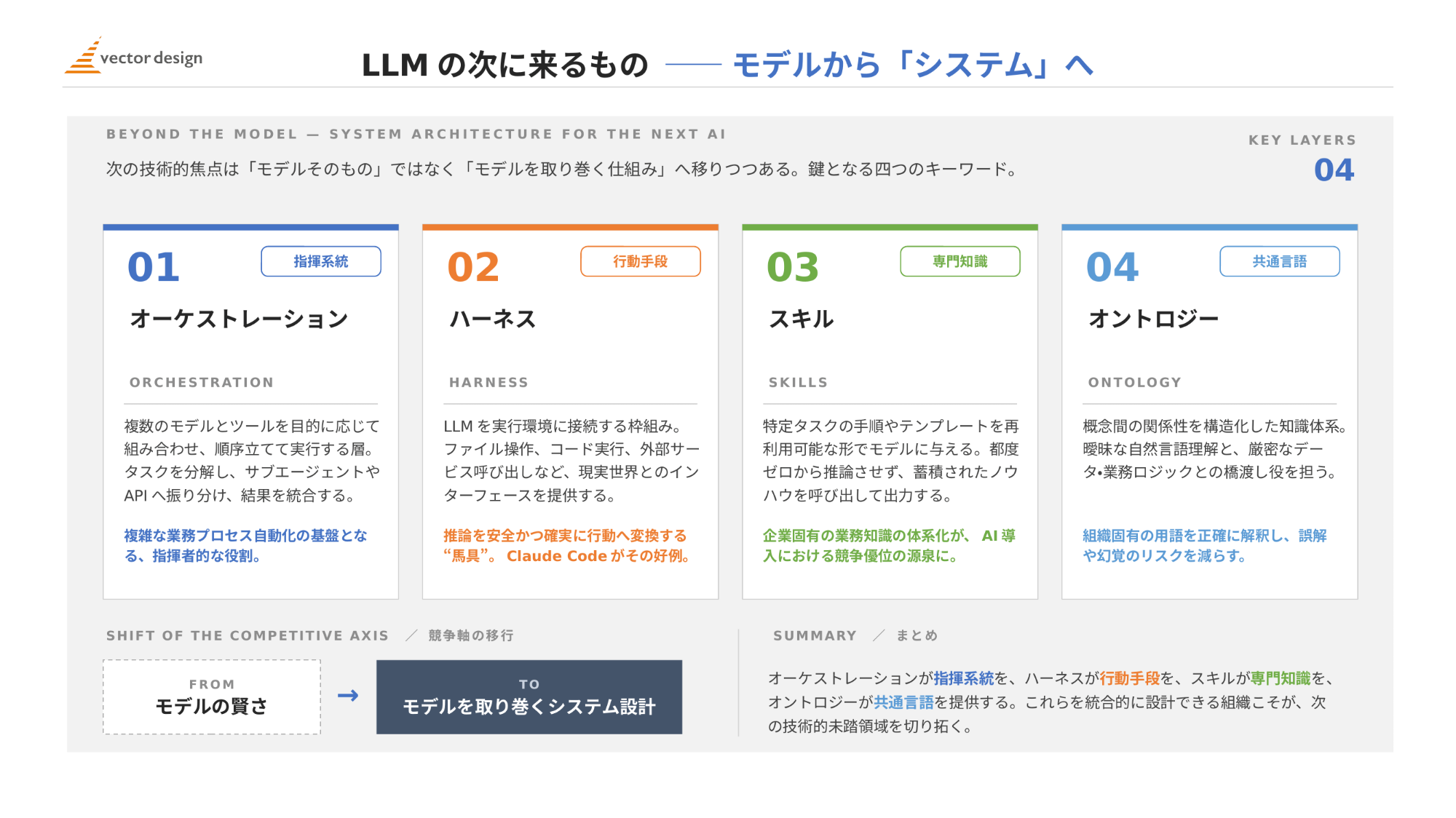Click the ハーネス card title

coord(493,319)
